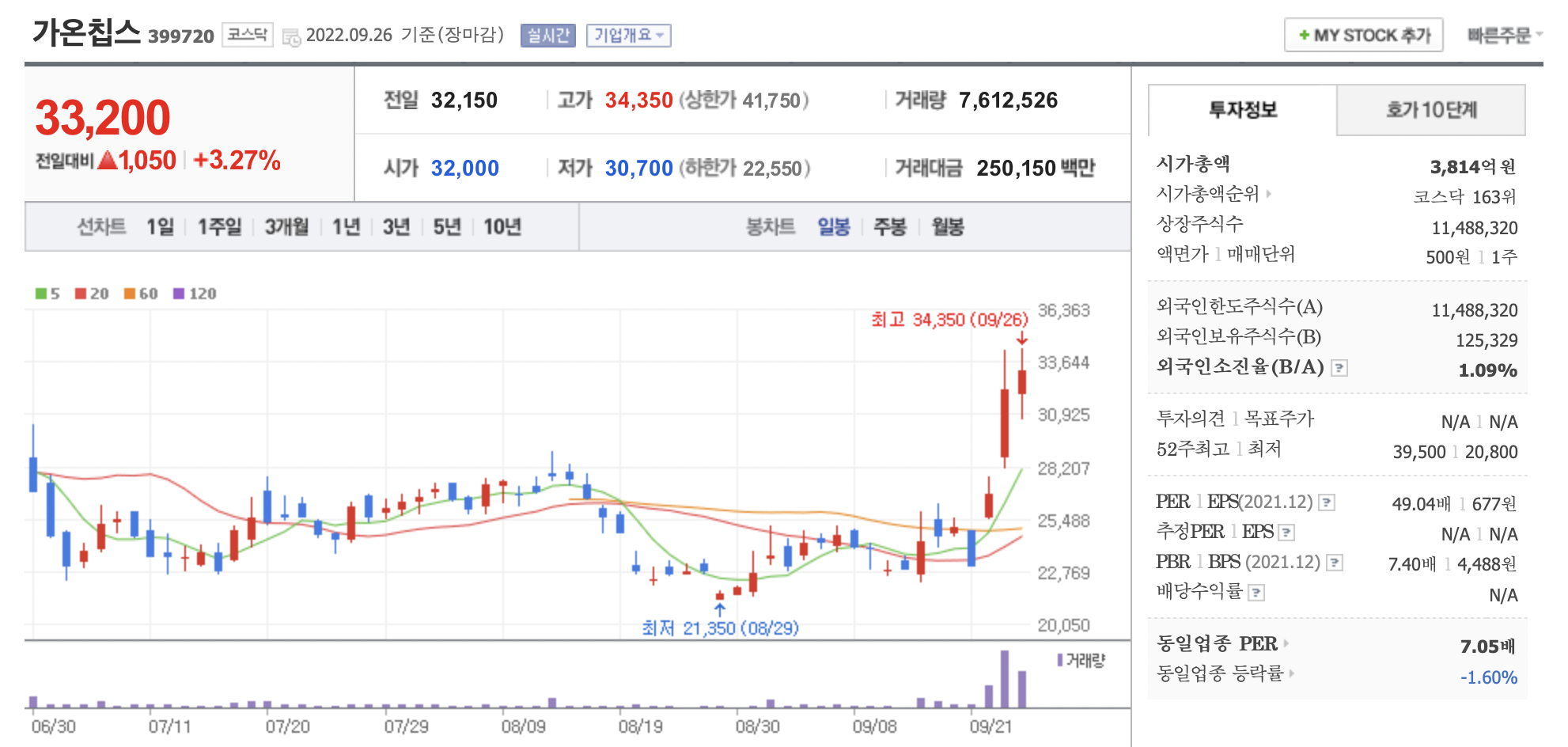1568x747 pixels.
Task: Click the 저가 value 30,700
Action: click(x=638, y=169)
